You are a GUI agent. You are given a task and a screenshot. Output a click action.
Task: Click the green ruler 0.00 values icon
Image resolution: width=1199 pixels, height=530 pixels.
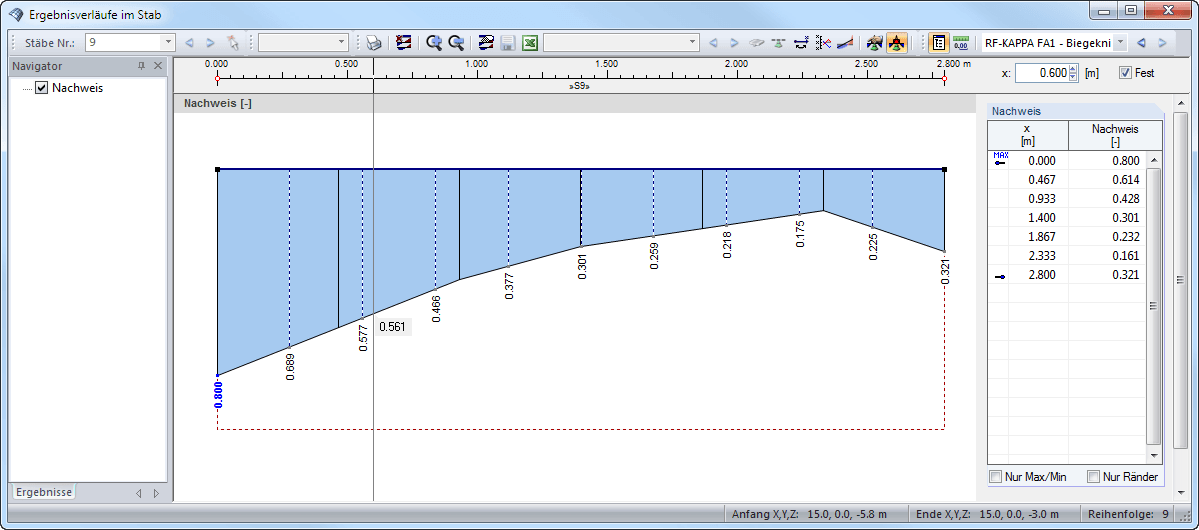tap(961, 43)
